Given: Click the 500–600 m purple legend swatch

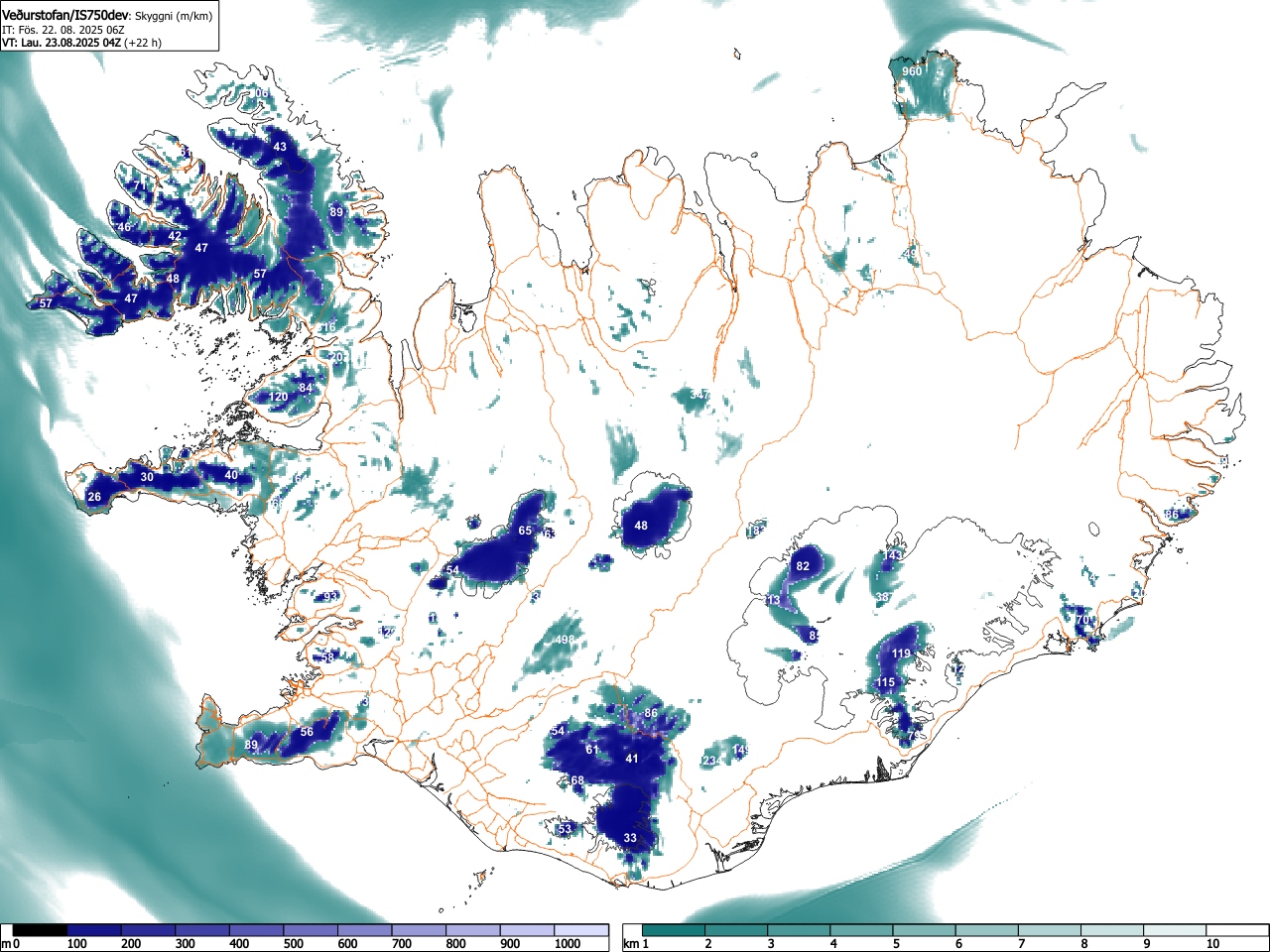Looking at the screenshot, I should (x=311, y=930).
